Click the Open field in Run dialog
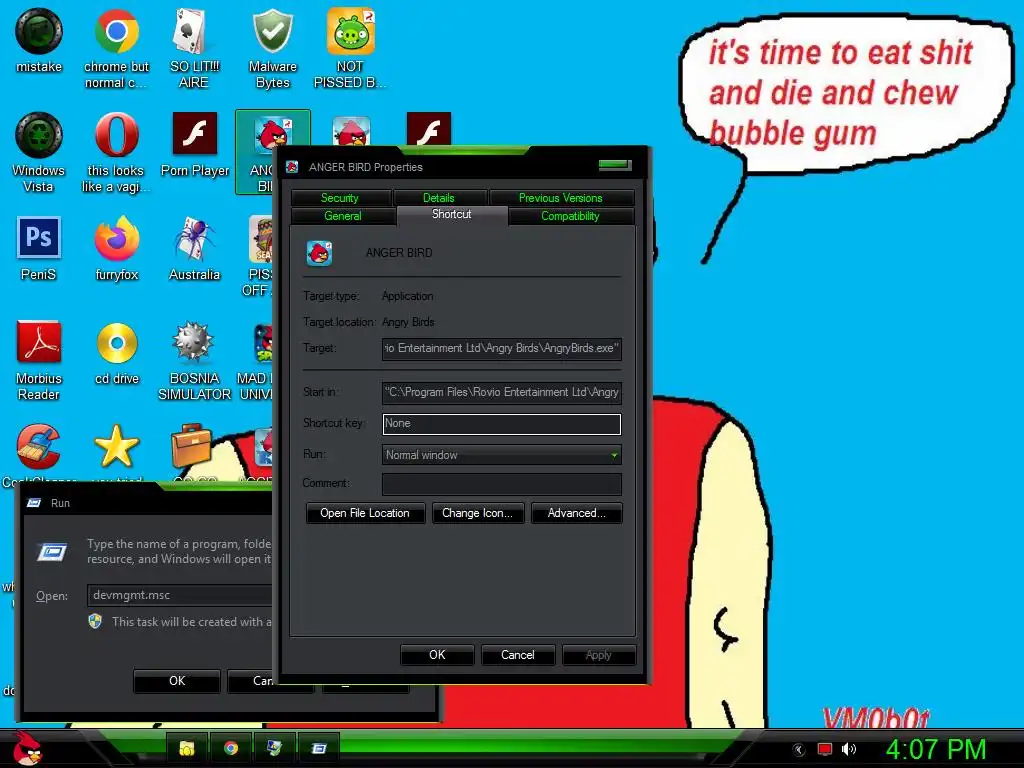The width and height of the screenshot is (1024, 768). point(180,596)
